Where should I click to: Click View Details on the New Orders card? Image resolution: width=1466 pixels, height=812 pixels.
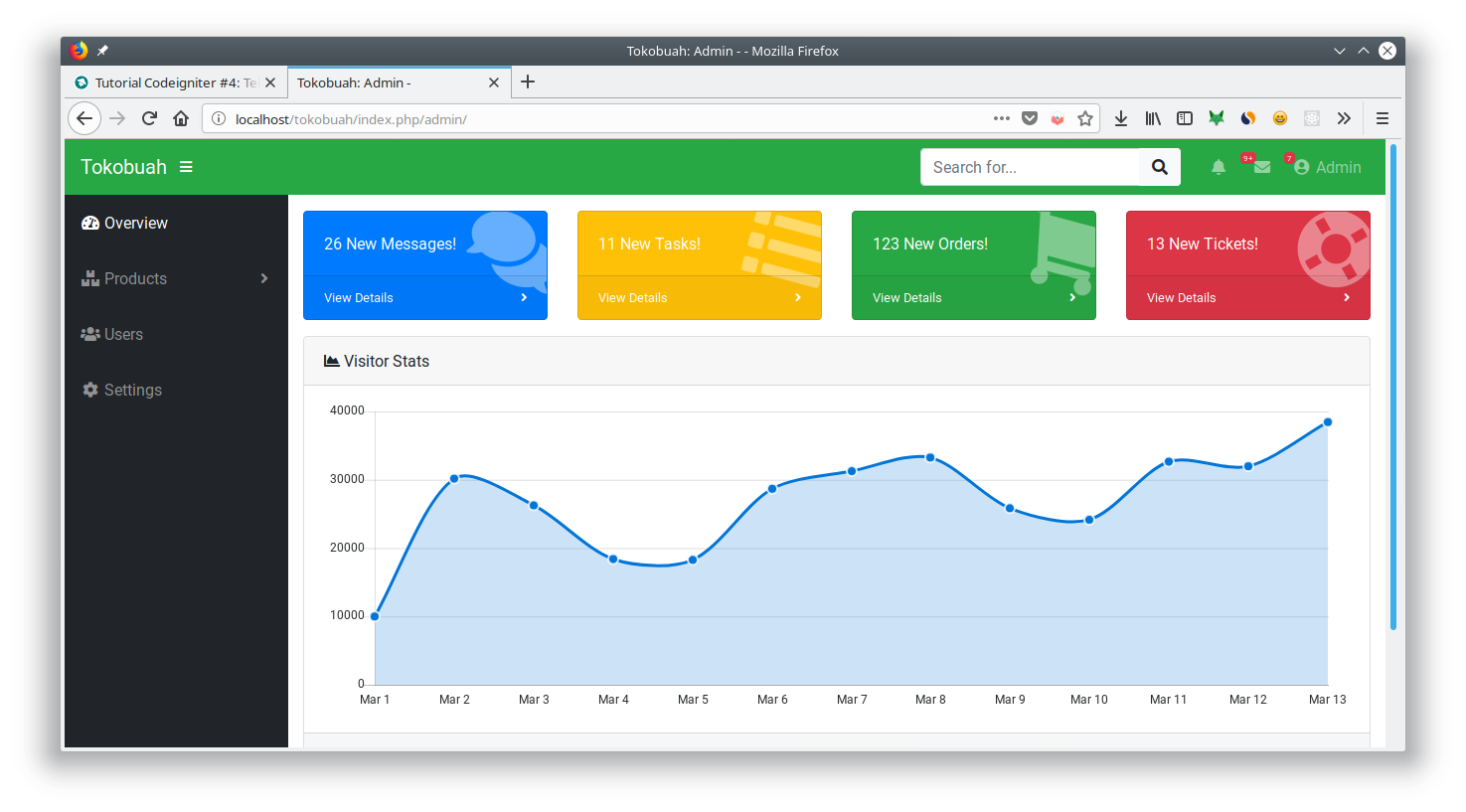point(906,297)
